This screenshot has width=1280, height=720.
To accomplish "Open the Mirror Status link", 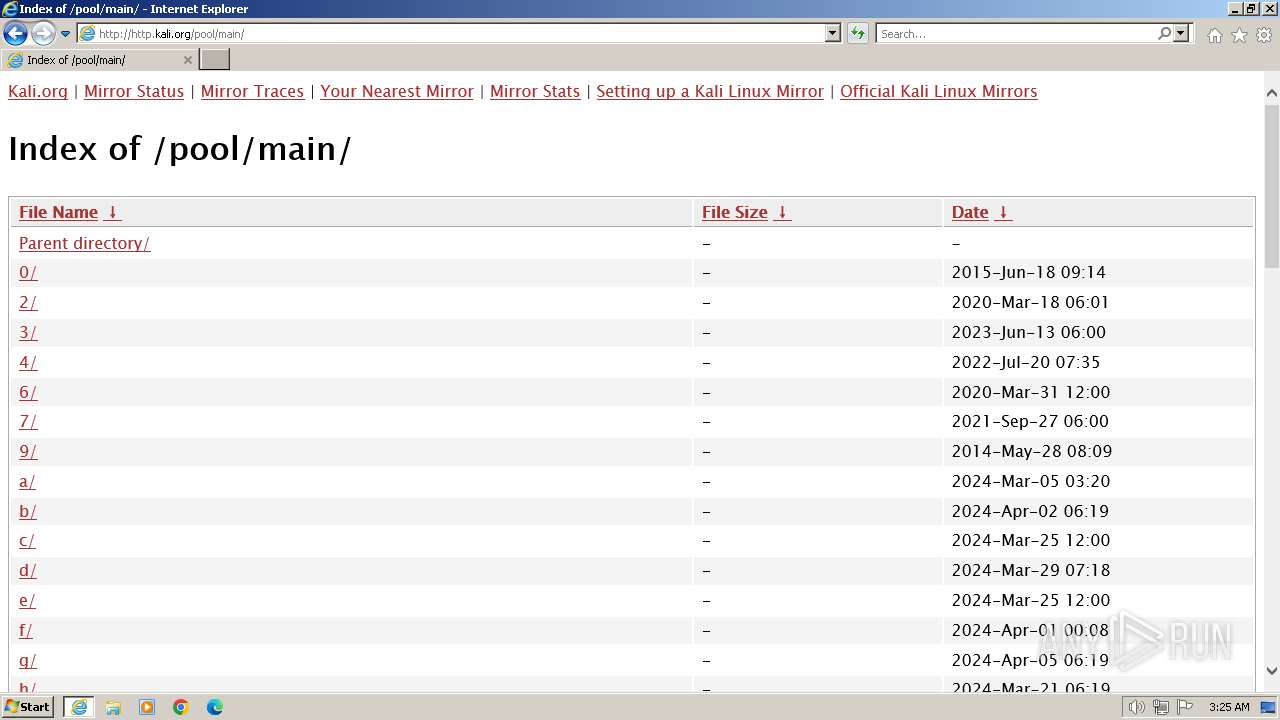I will [x=134, y=91].
